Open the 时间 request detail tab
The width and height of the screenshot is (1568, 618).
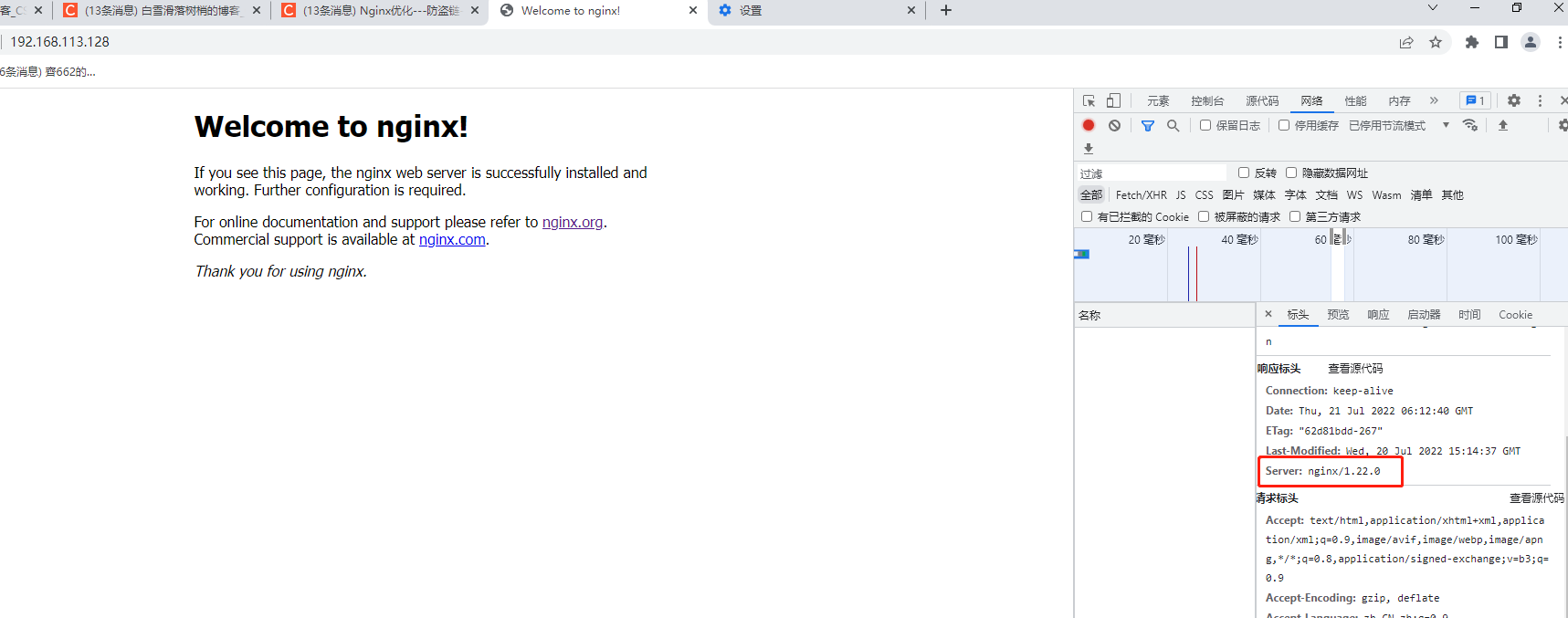coord(1469,314)
